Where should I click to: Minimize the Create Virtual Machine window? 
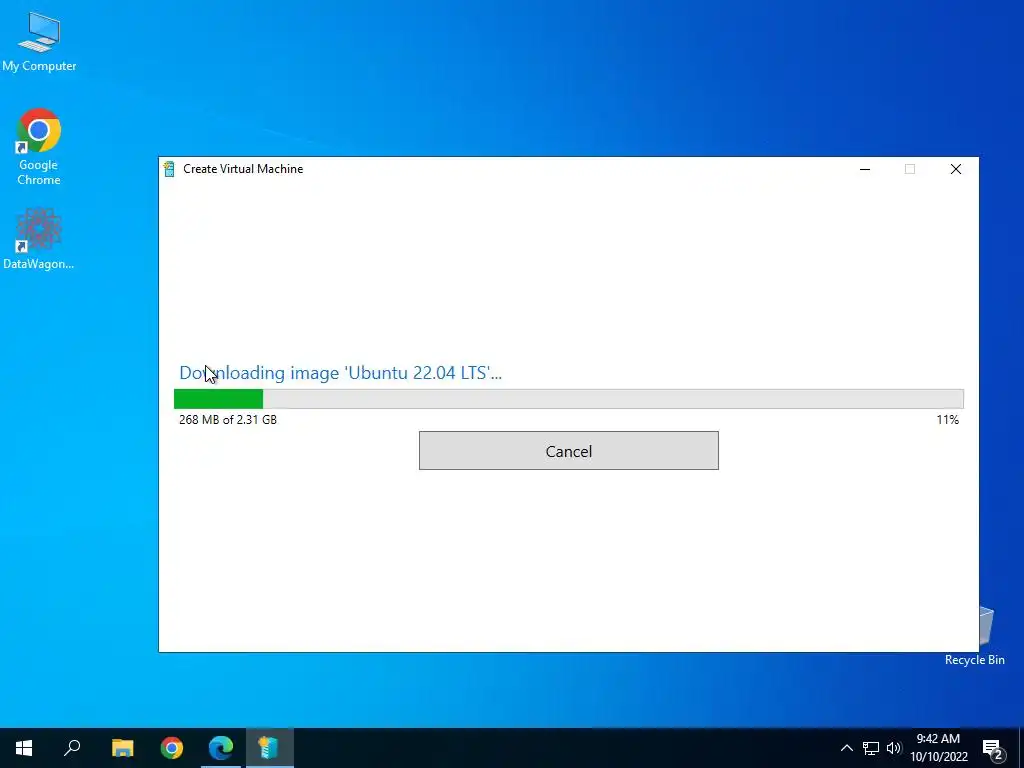[865, 169]
